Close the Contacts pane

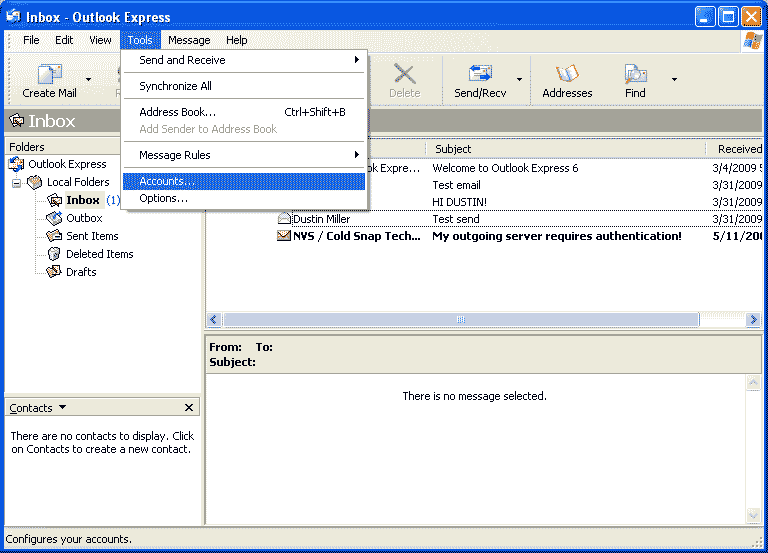point(189,408)
